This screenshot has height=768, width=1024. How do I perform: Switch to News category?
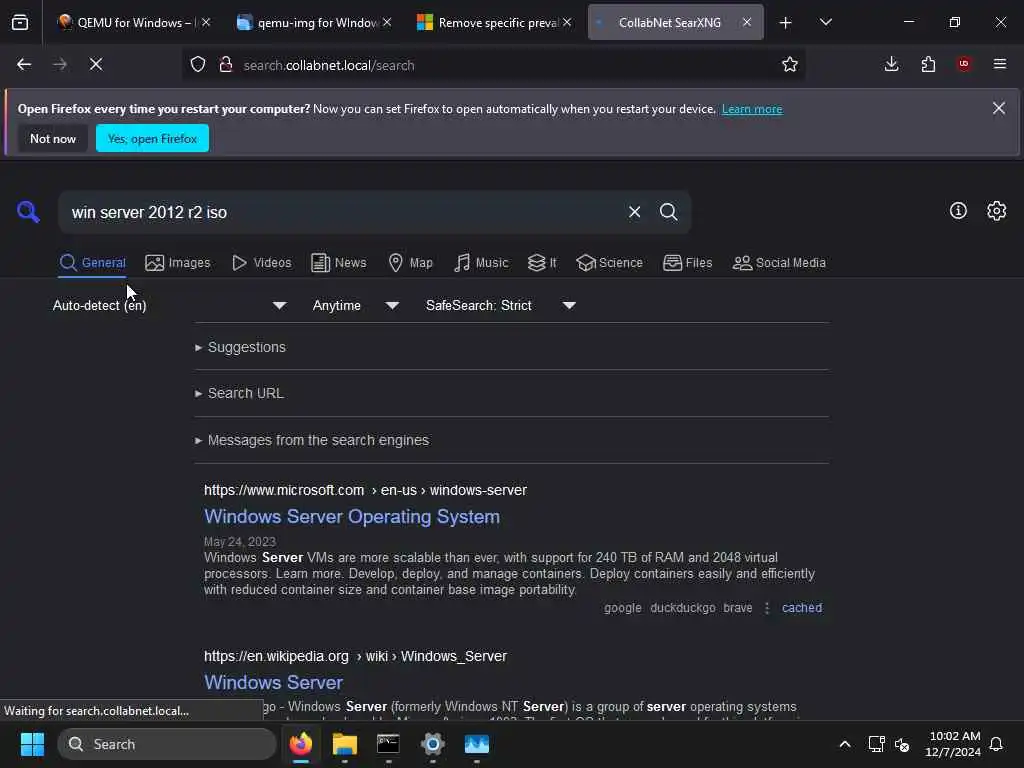pyautogui.click(x=338, y=263)
